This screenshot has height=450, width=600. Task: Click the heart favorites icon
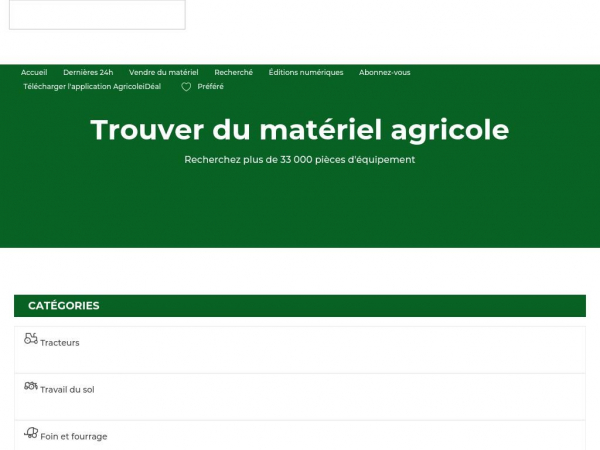[186, 87]
